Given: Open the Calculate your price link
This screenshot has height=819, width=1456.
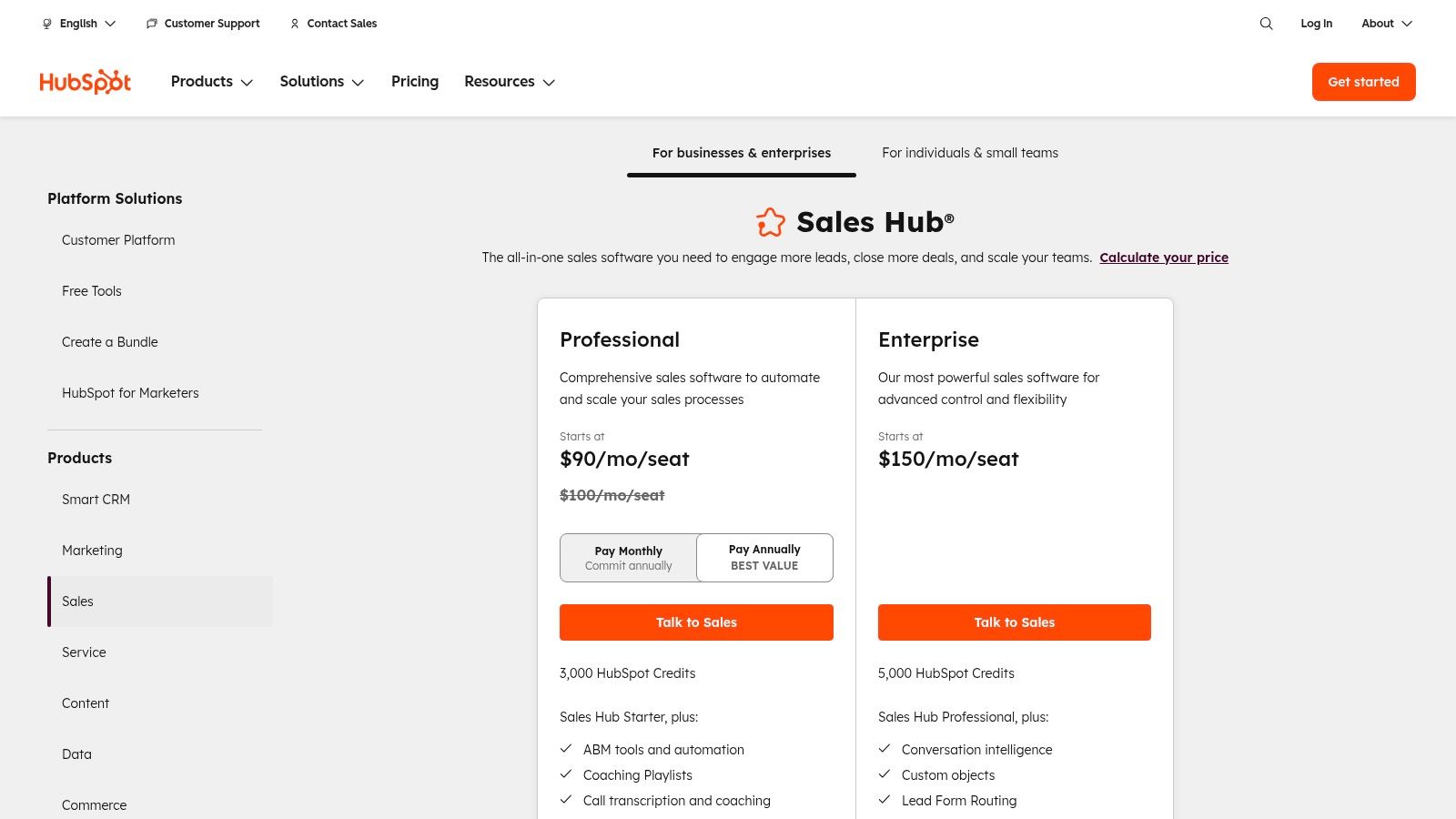Looking at the screenshot, I should [1164, 258].
